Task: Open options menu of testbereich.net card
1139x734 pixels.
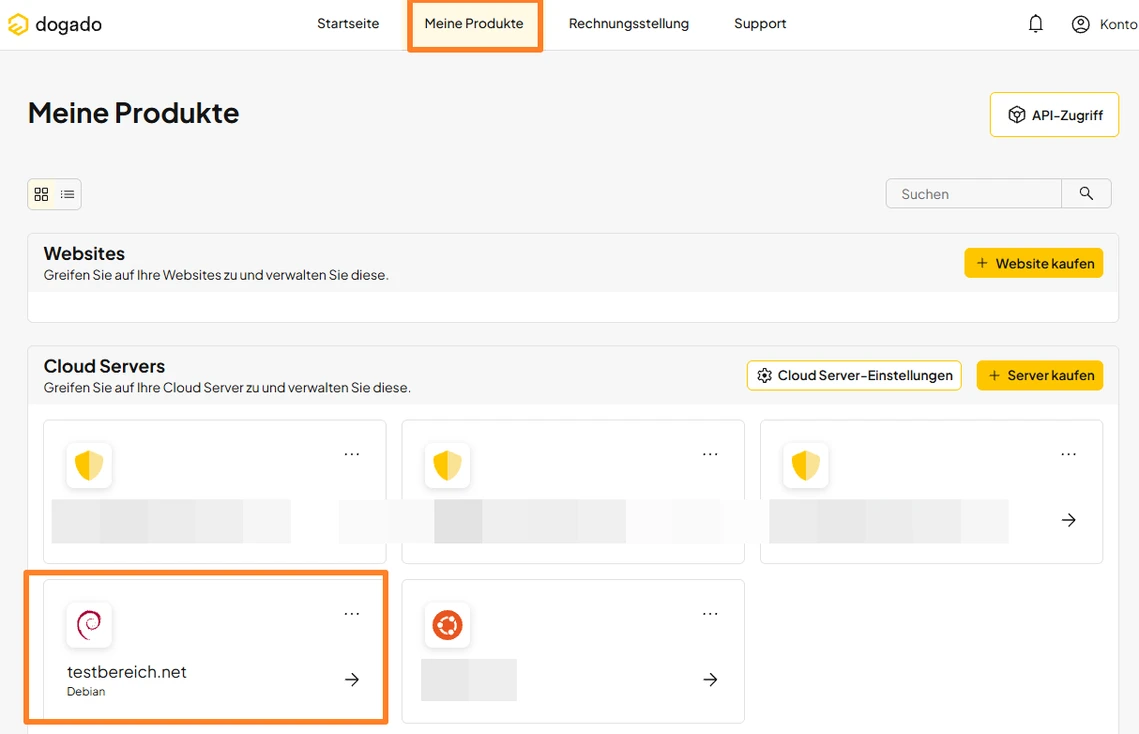Action: [x=352, y=614]
